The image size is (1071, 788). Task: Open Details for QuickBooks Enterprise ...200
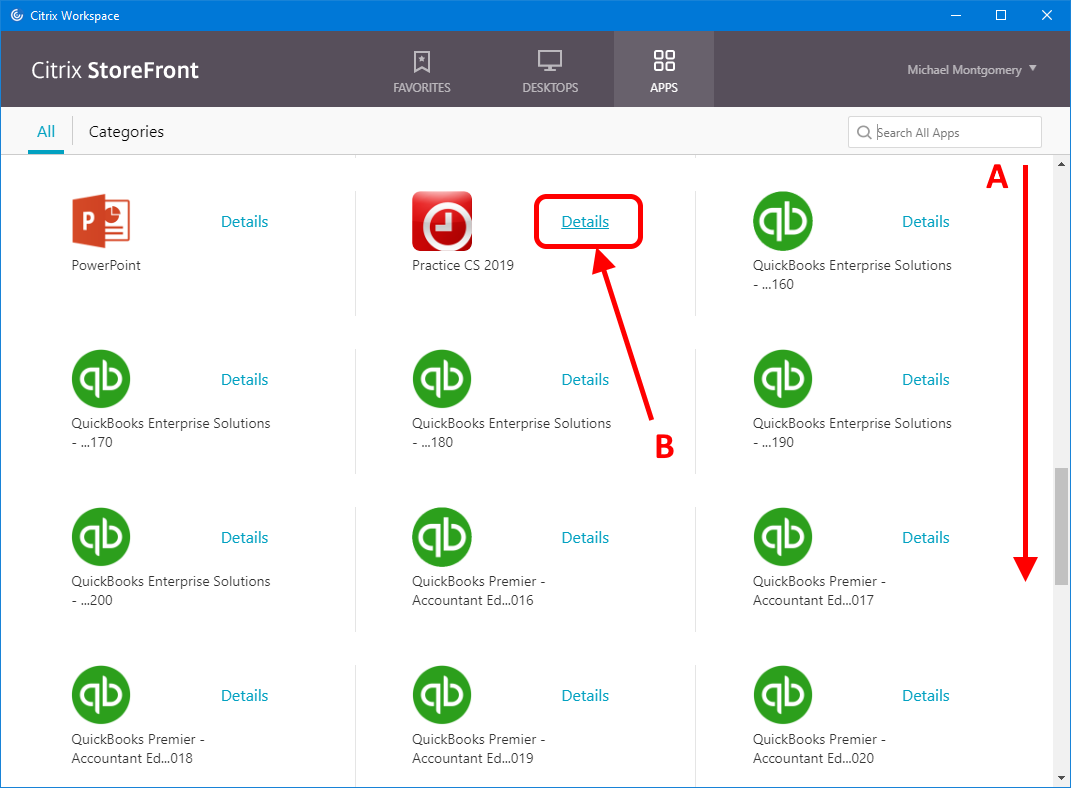pos(245,537)
